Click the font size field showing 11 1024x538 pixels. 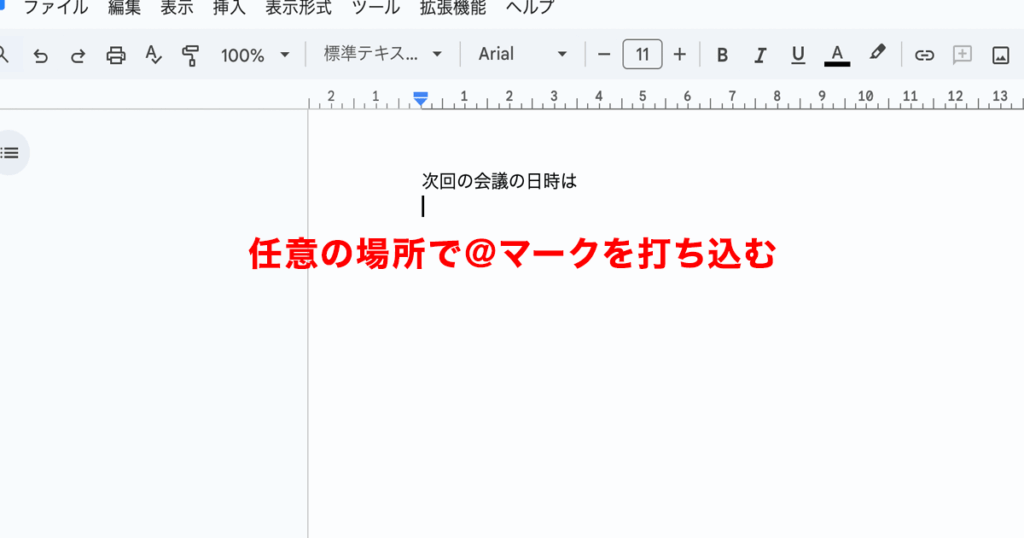tap(642, 55)
